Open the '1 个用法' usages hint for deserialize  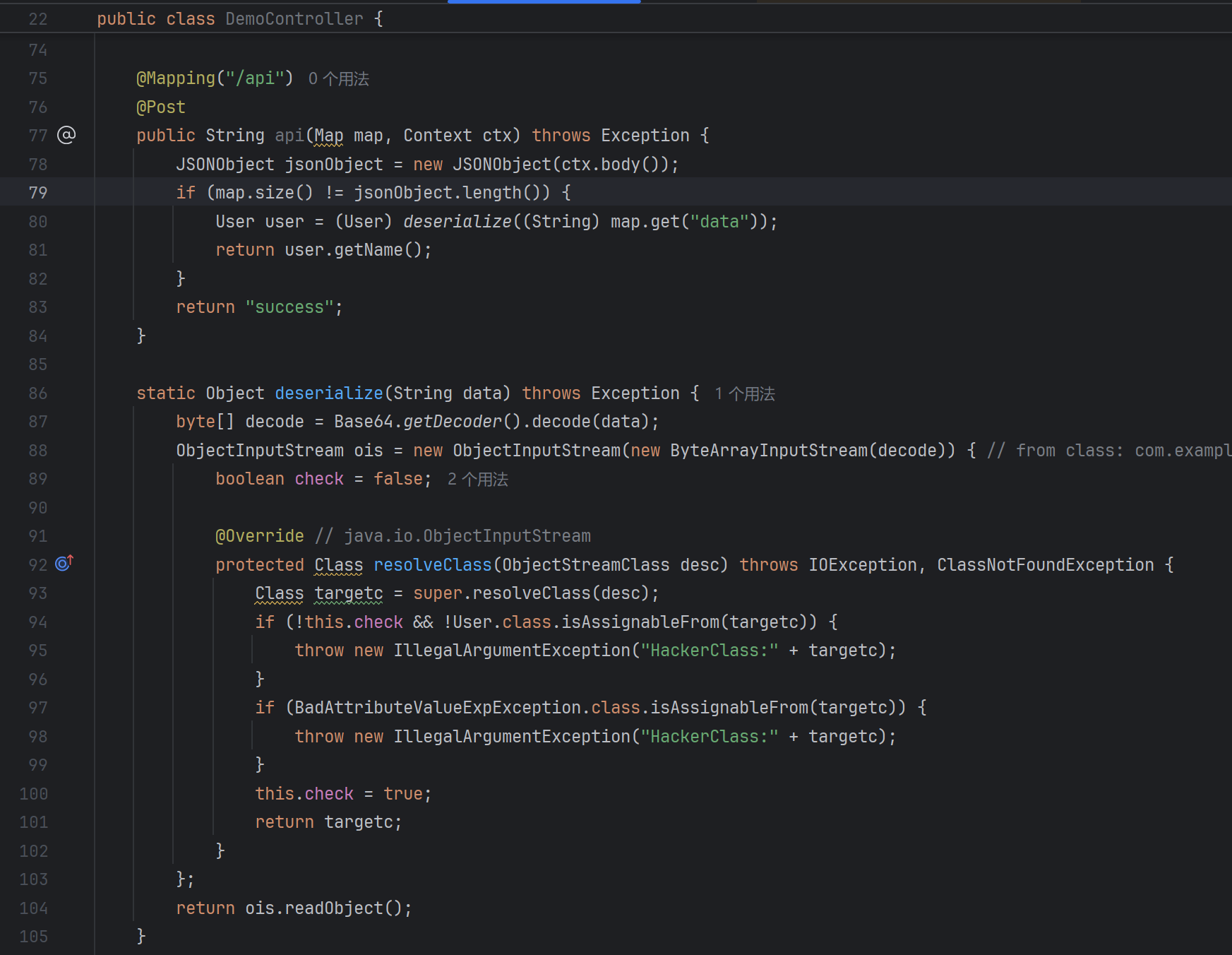pos(745,393)
